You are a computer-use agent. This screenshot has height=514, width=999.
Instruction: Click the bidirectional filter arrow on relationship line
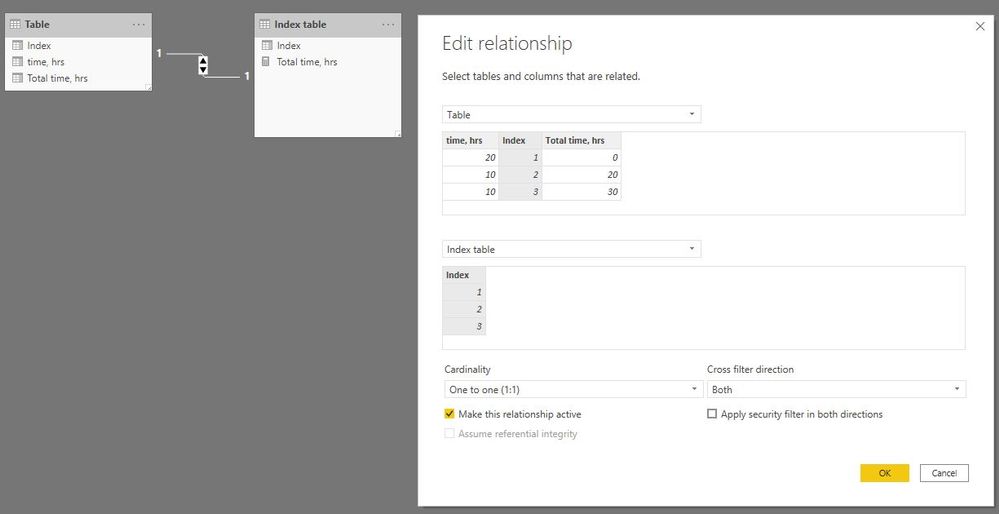203,65
